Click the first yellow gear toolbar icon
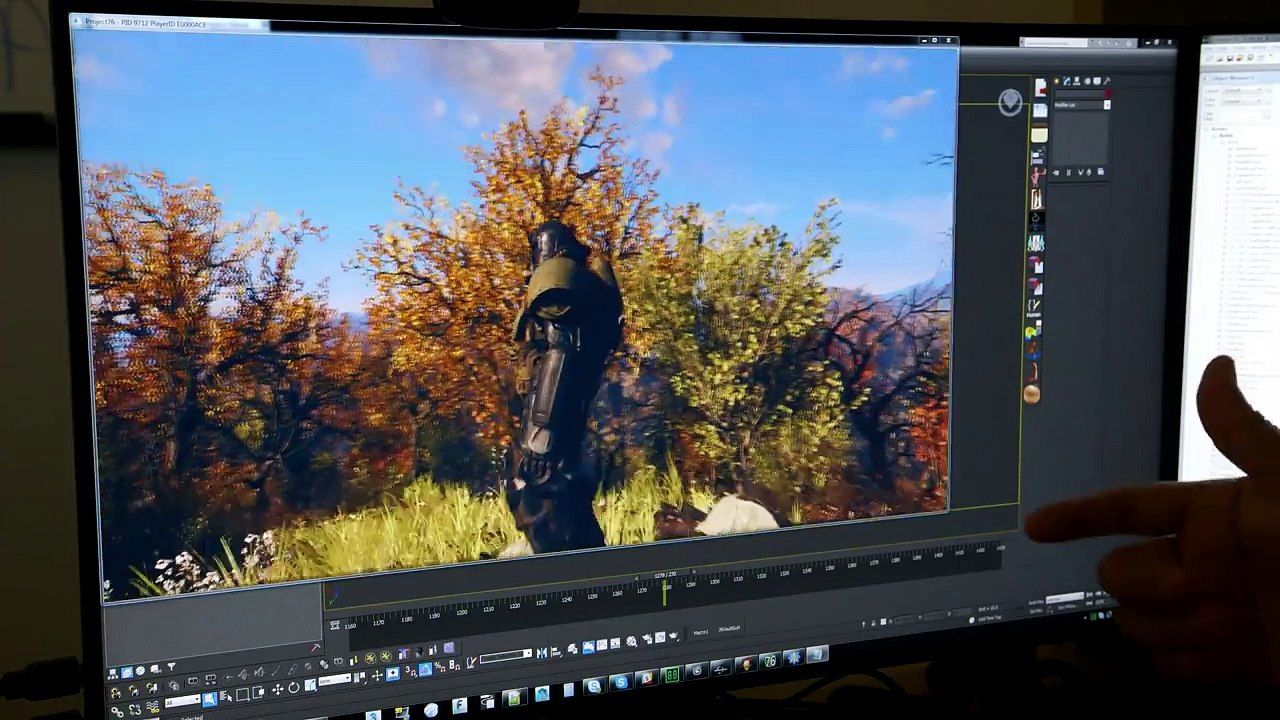Screen dimensions: 1280x720 pos(370,657)
